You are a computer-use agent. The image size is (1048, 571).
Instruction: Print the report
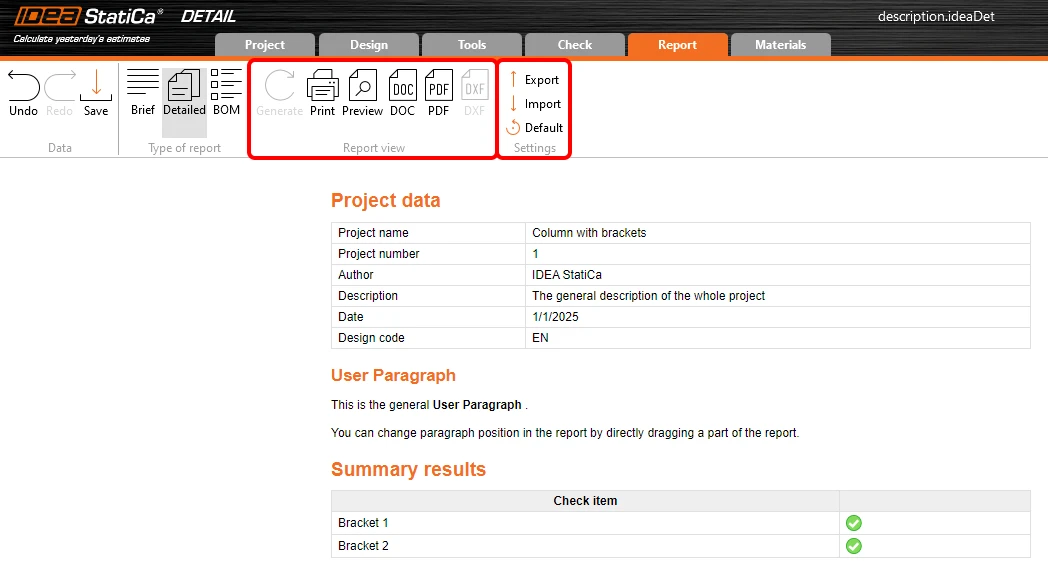pyautogui.click(x=322, y=93)
